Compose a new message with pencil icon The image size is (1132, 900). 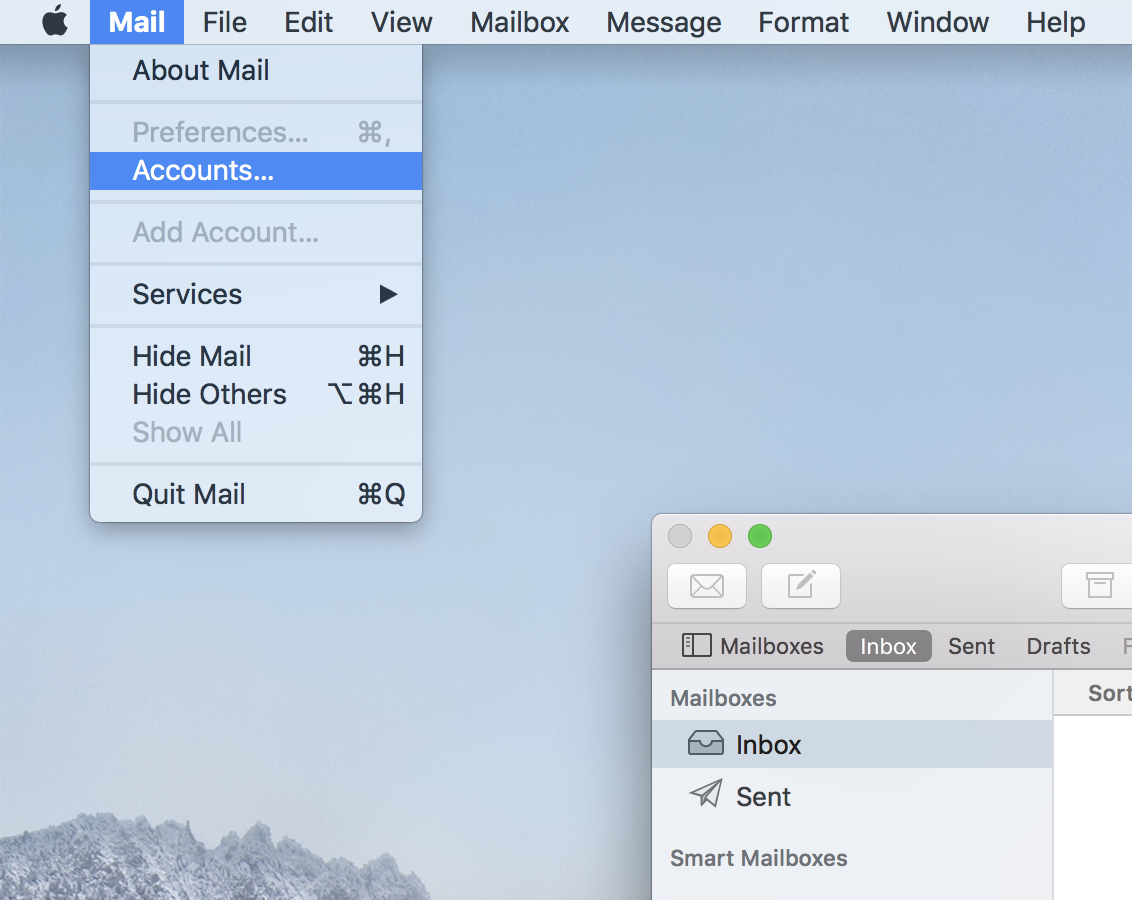pyautogui.click(x=801, y=585)
